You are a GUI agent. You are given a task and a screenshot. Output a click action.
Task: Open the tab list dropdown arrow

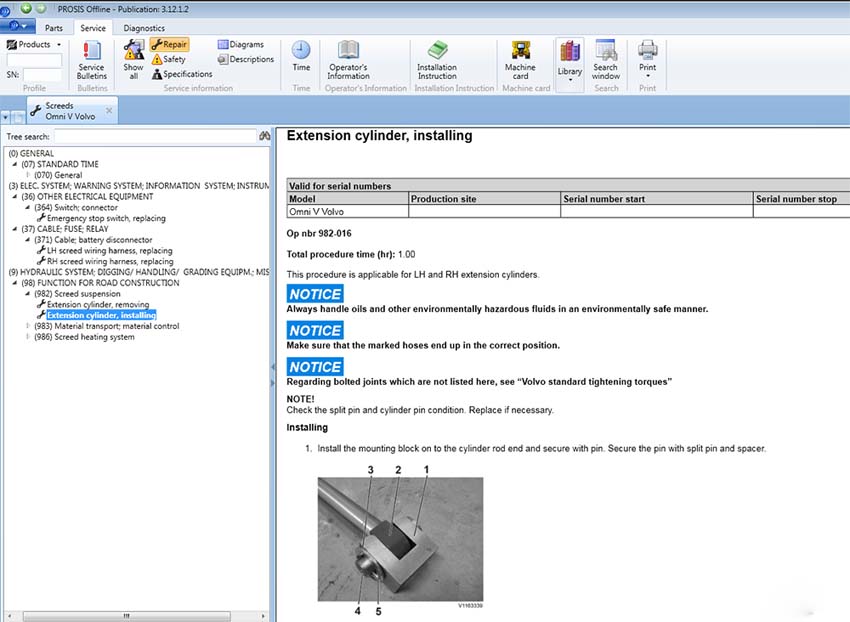(5, 117)
